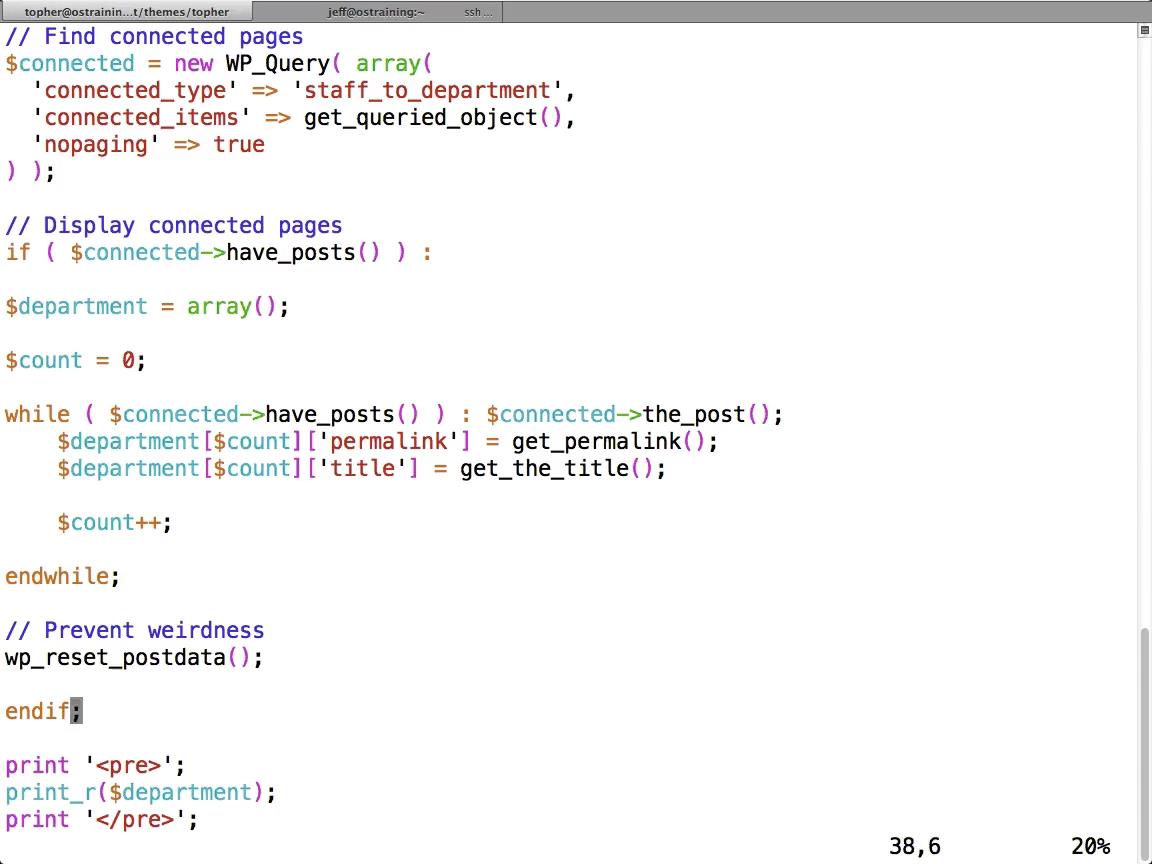
Task: Click 'get_queried_object()' function call
Action: (433, 118)
